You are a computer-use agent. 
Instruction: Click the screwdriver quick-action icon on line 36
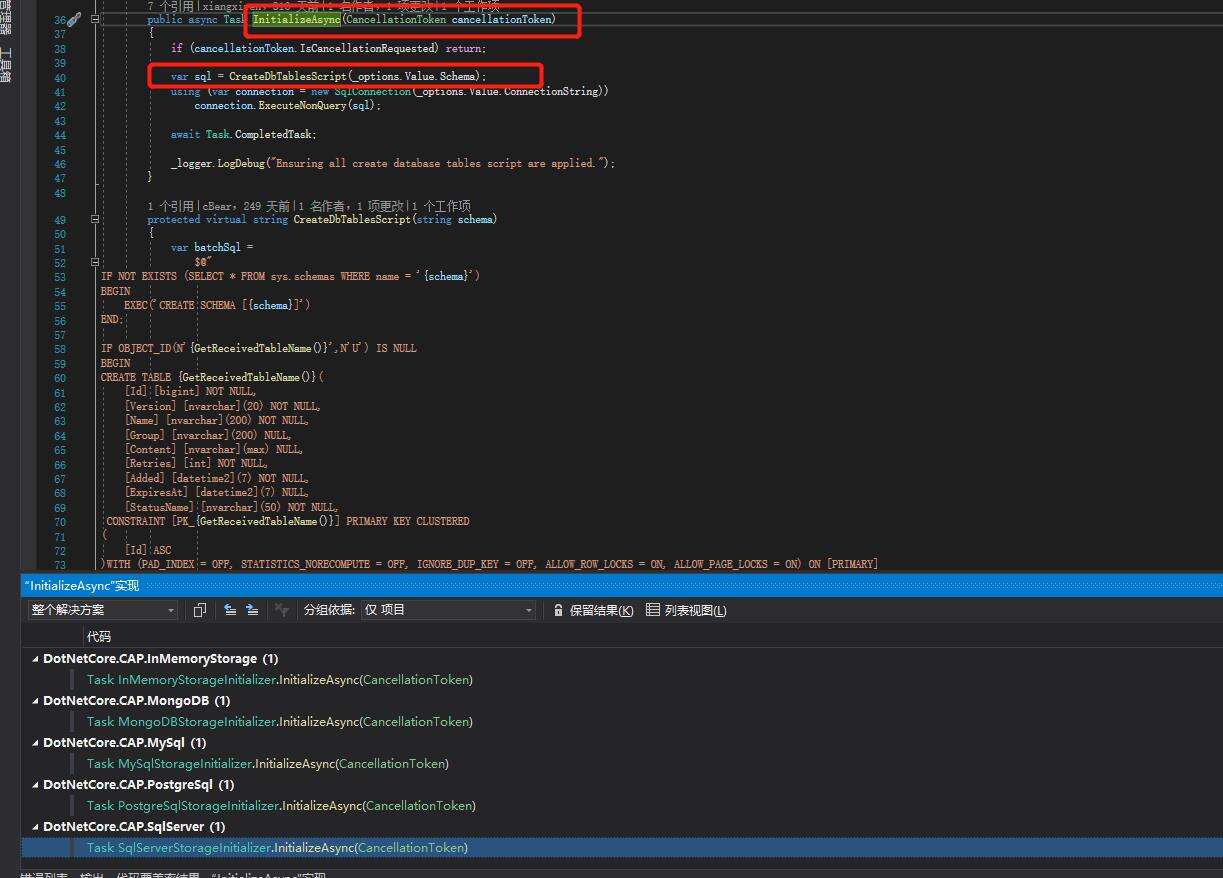pyautogui.click(x=74, y=20)
